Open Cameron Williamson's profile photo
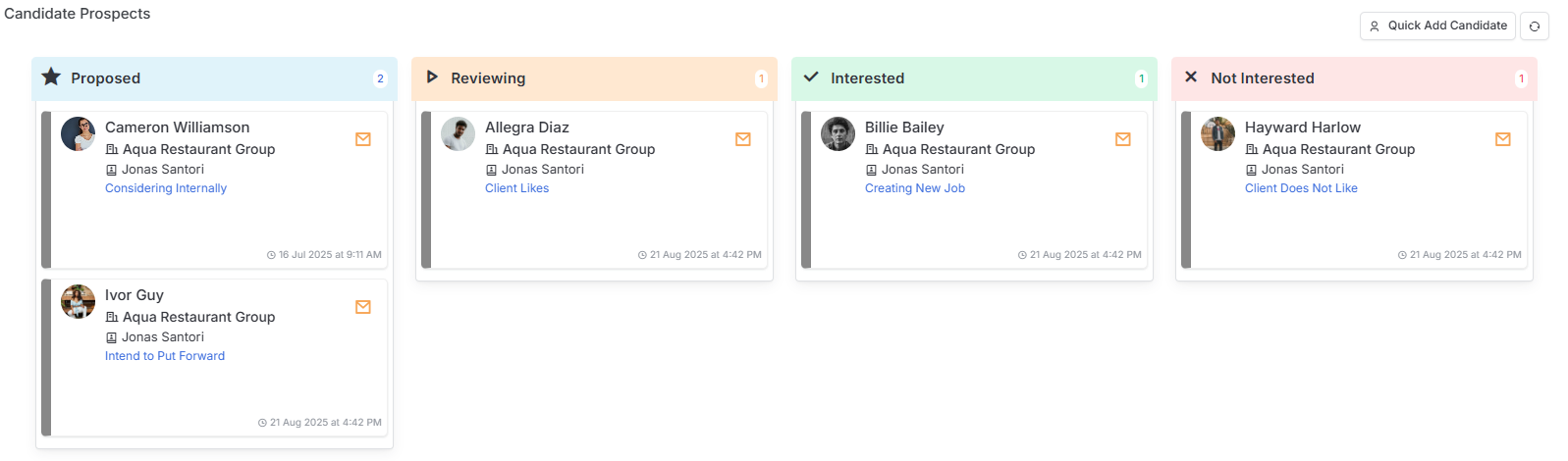This screenshot has height=461, width=1568. tap(78, 134)
